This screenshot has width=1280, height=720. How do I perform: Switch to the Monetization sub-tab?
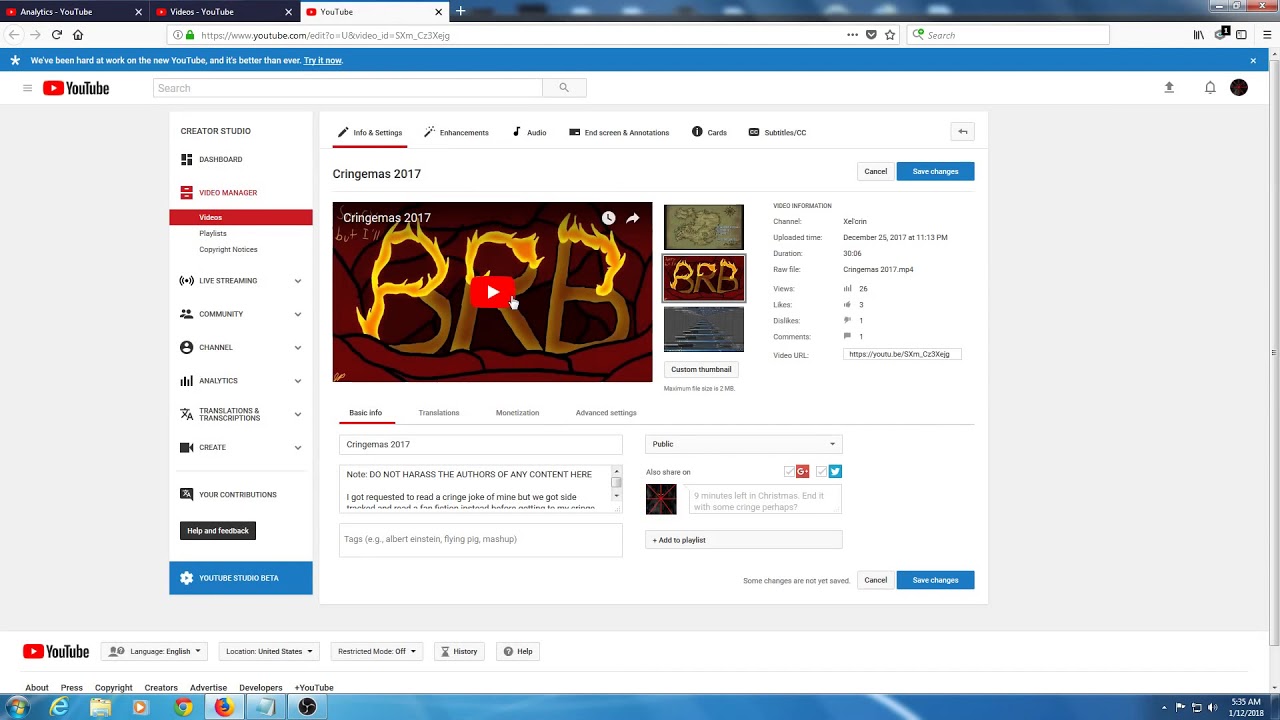[517, 413]
